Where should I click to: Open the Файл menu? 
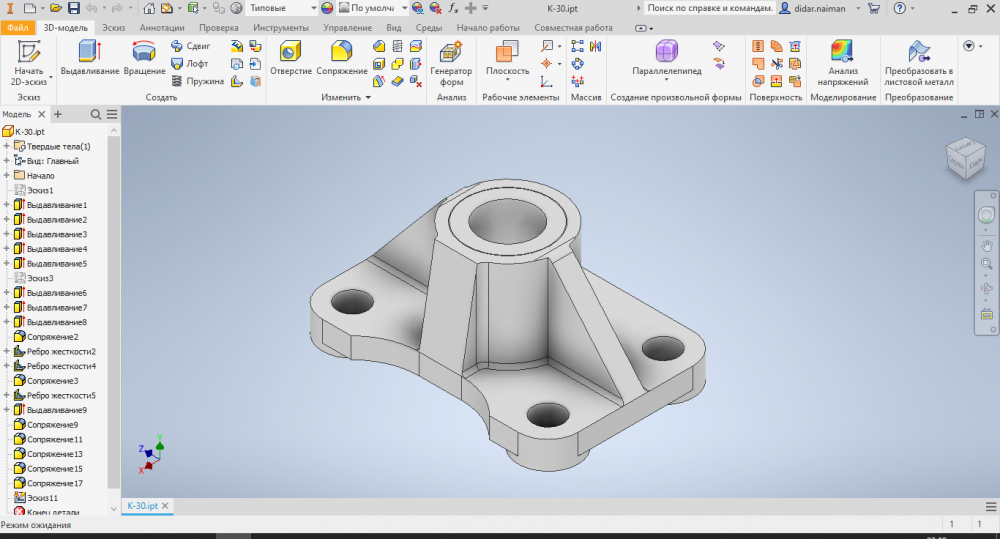(18, 28)
